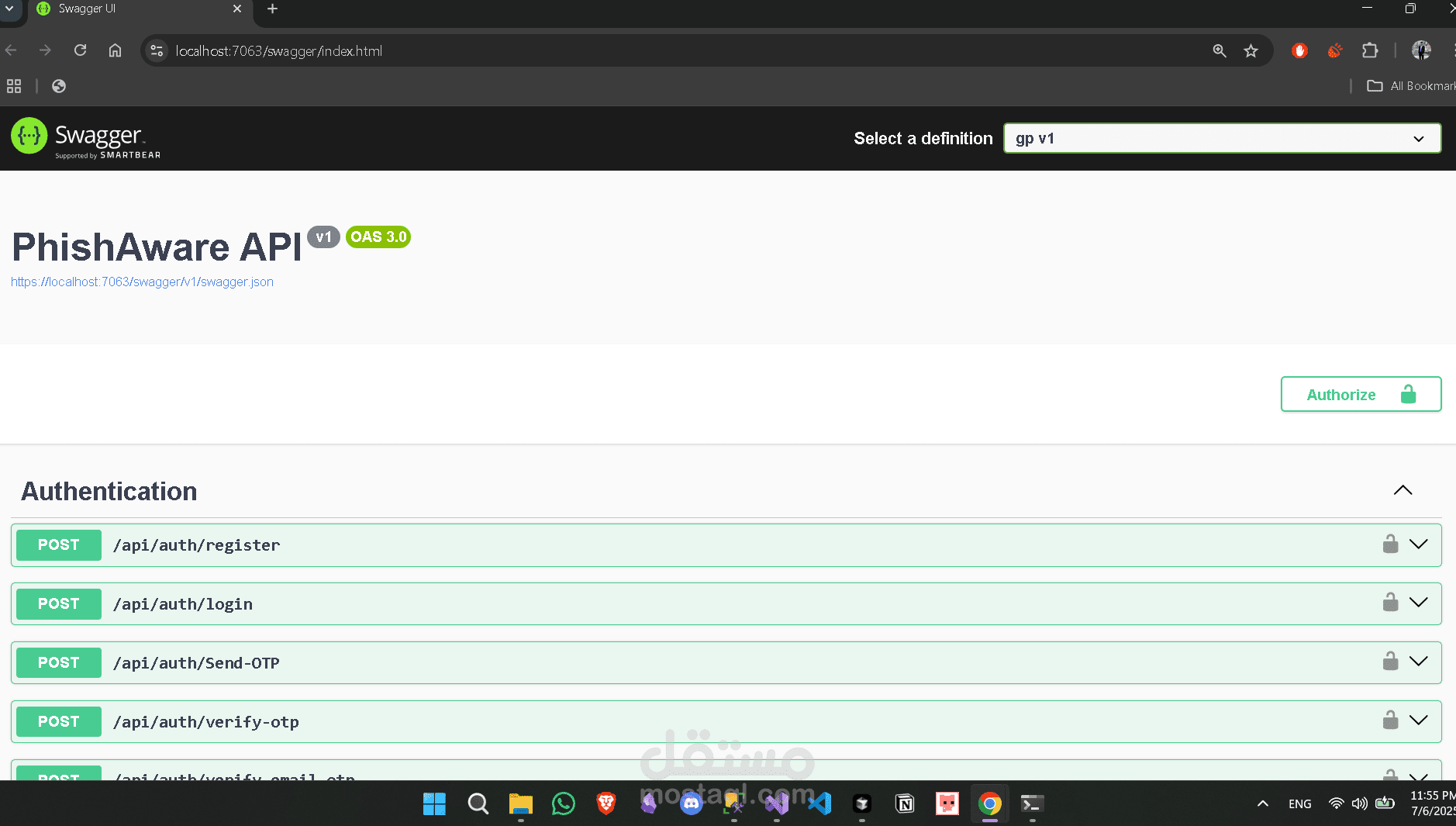Open File Explorer from taskbar
This screenshot has width=1456, height=826.
click(521, 804)
